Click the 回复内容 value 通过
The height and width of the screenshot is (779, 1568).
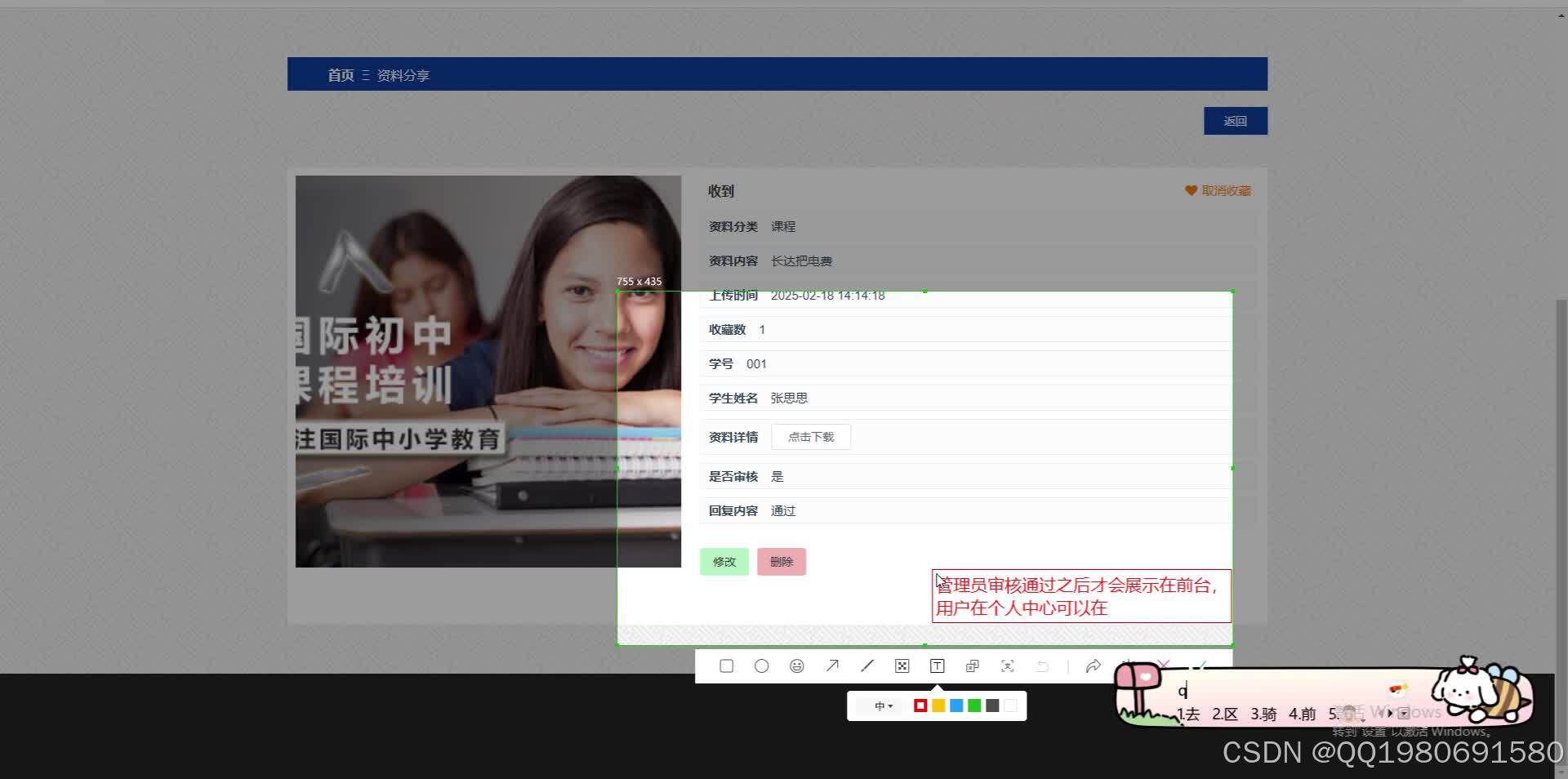click(x=783, y=511)
